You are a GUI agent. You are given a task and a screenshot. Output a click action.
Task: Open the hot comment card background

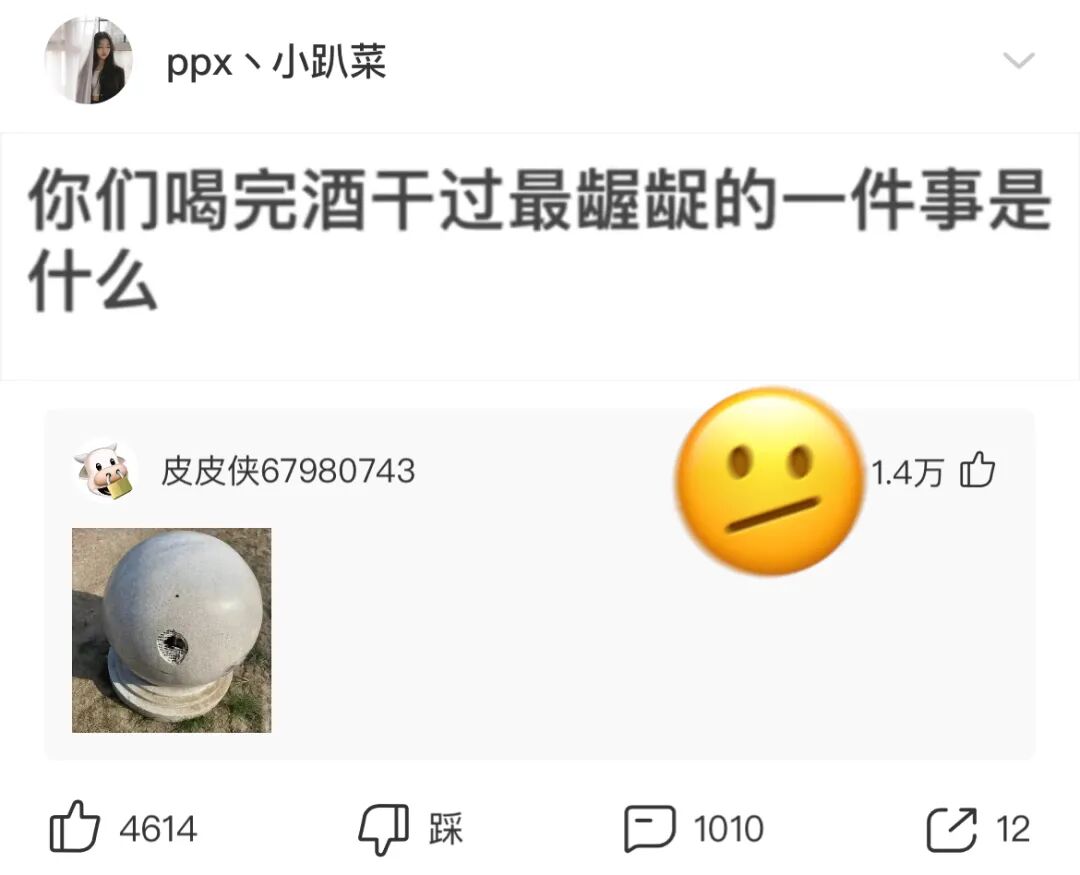[x=539, y=585]
